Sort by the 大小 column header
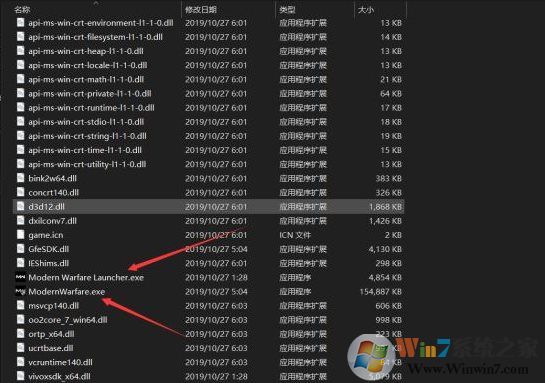Viewport: 545px width, 383px height. (366, 9)
